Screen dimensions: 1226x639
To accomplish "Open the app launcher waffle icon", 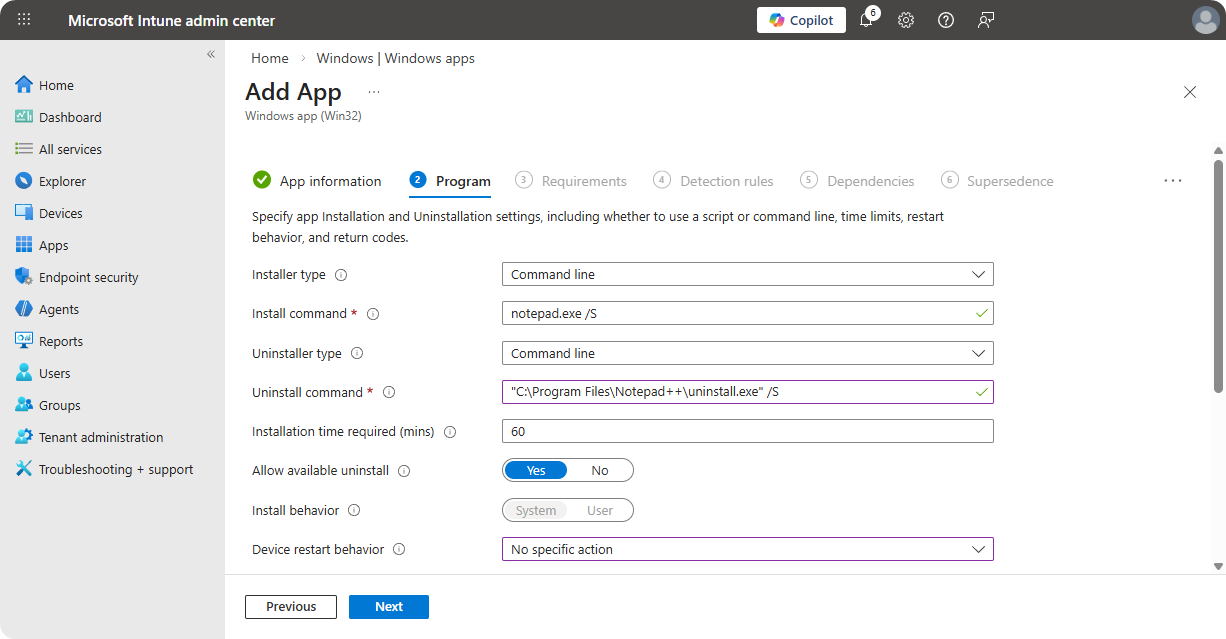I will click(24, 20).
